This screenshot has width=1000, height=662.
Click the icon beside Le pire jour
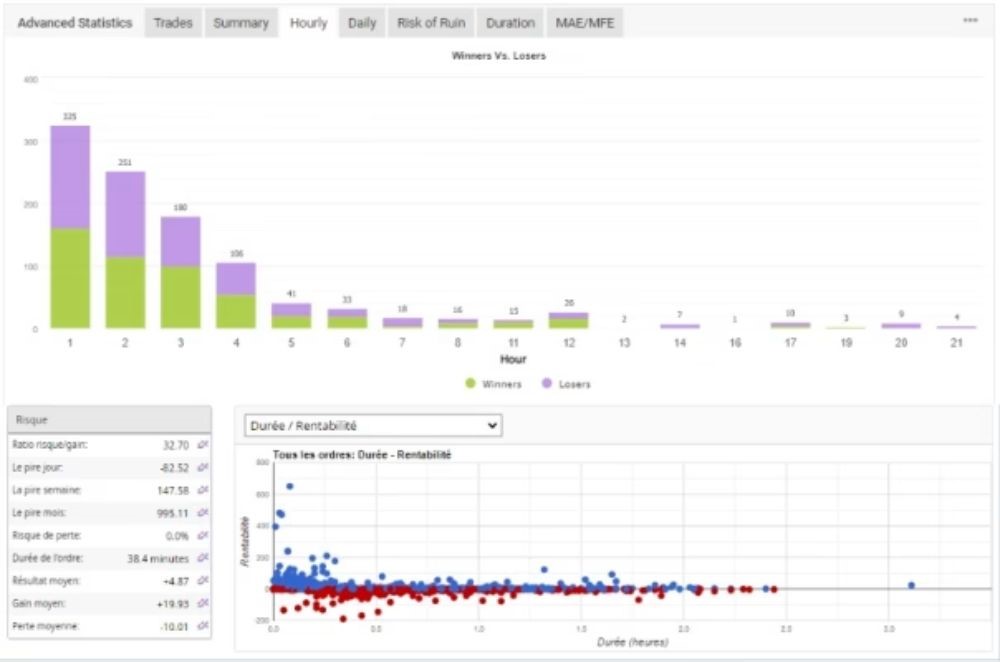point(203,467)
